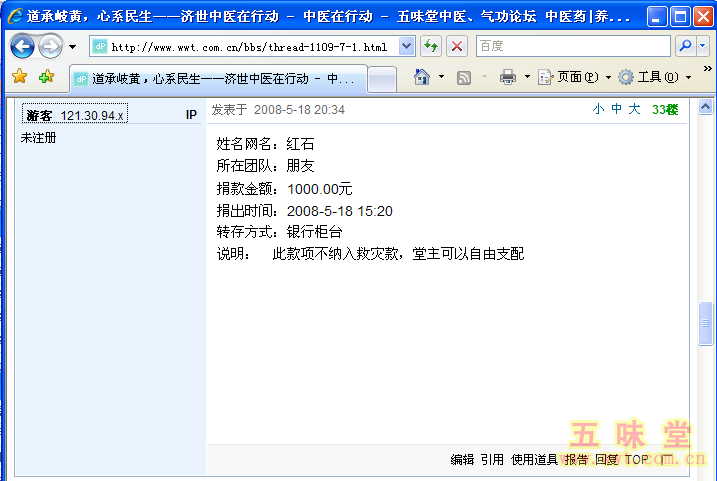Click the Refresh page icon
This screenshot has width=717, height=481.
point(431,46)
